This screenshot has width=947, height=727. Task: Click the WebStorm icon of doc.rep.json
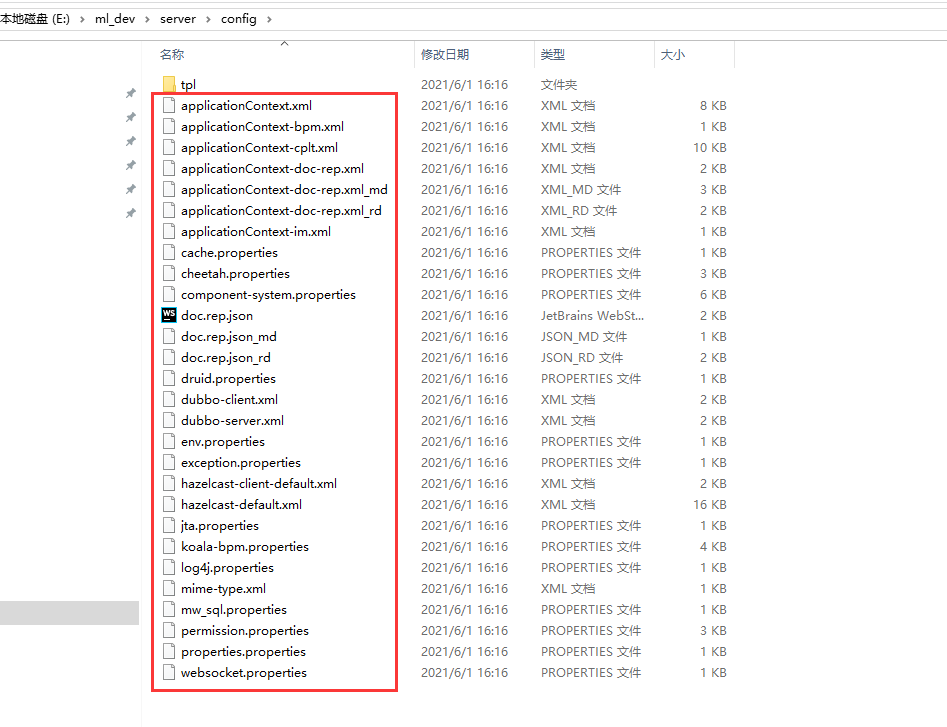point(169,315)
